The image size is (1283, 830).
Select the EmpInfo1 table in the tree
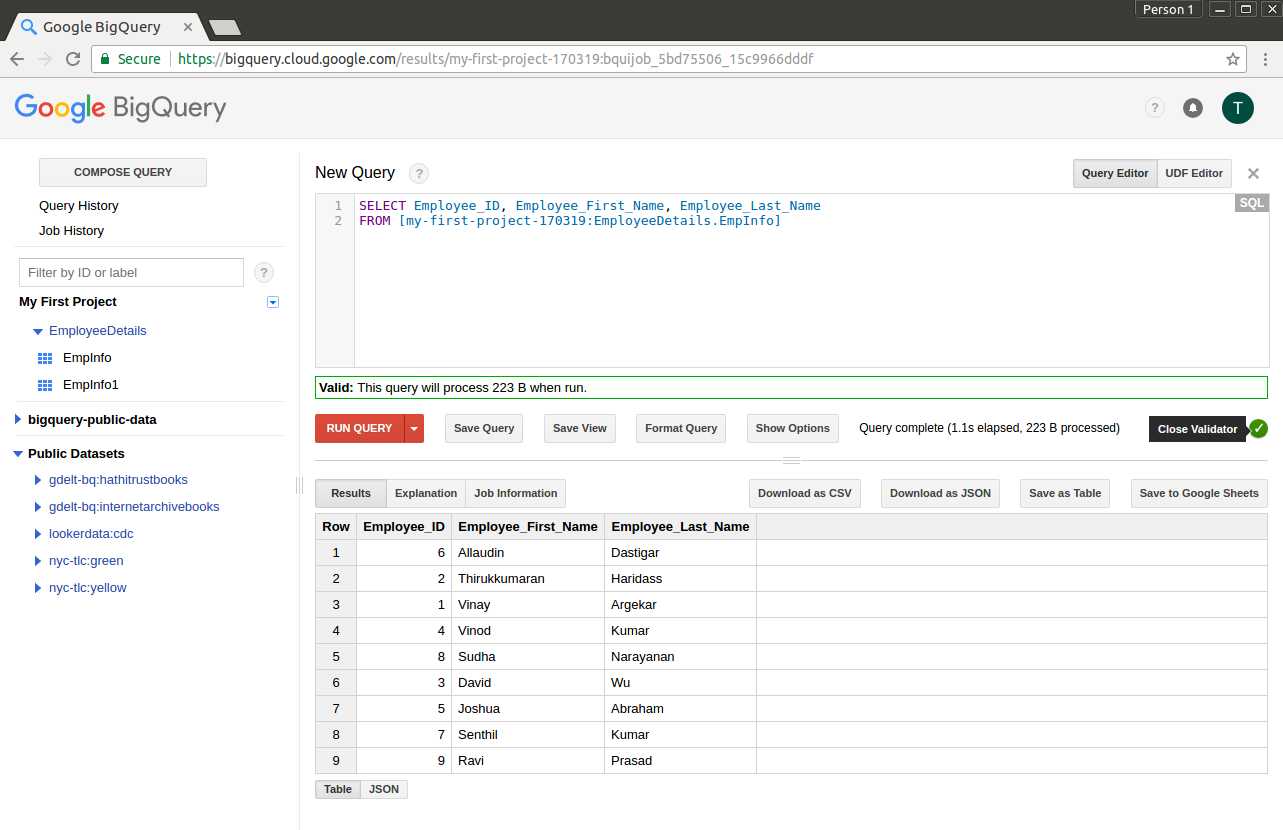(x=91, y=385)
